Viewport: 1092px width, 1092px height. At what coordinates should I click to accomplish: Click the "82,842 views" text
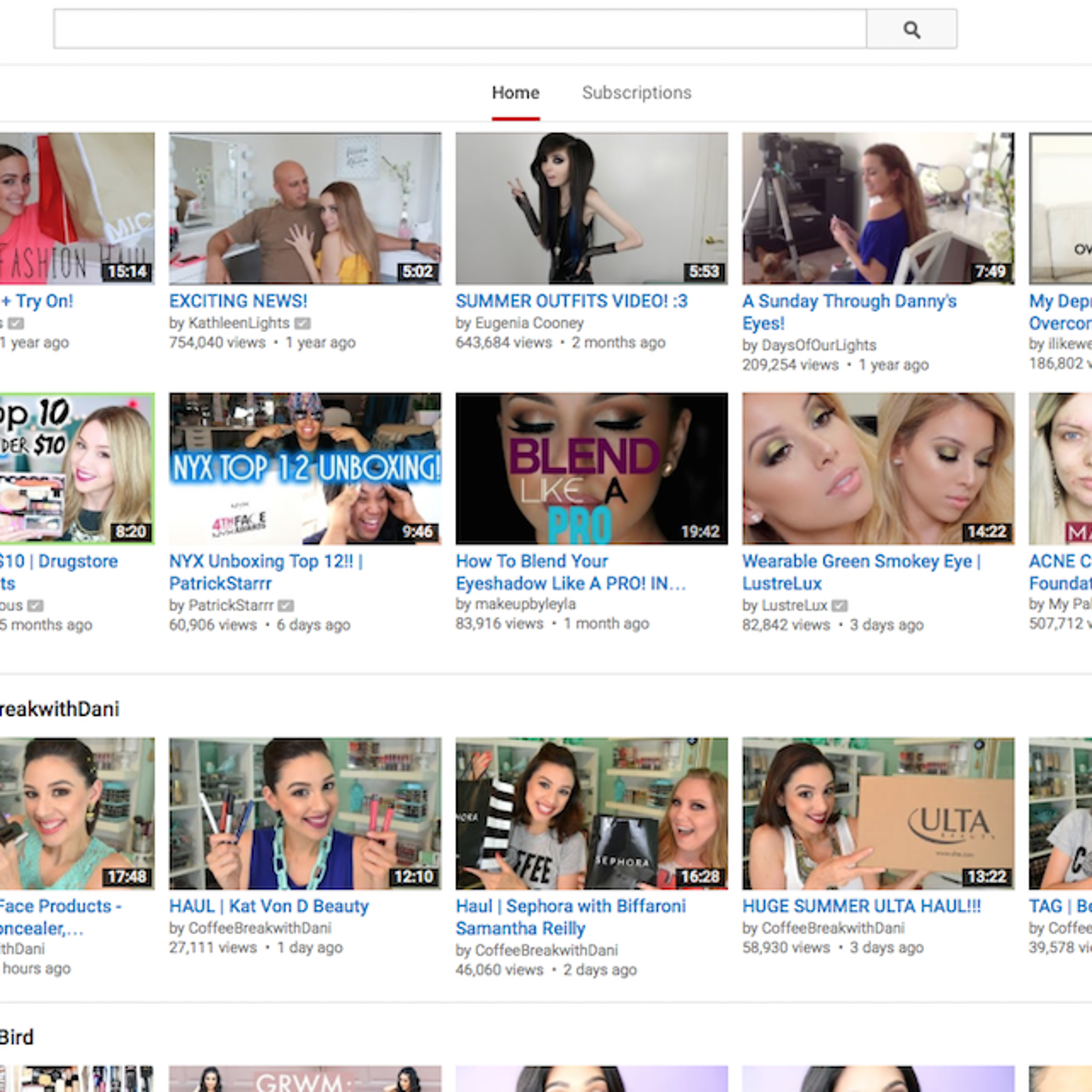786,625
